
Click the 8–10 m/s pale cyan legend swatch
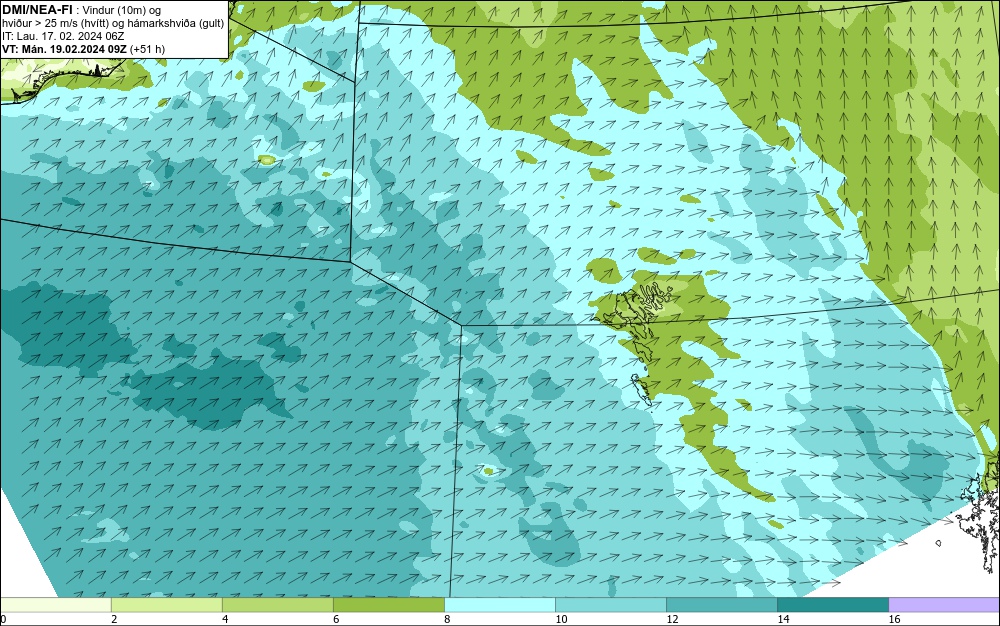pos(499,604)
